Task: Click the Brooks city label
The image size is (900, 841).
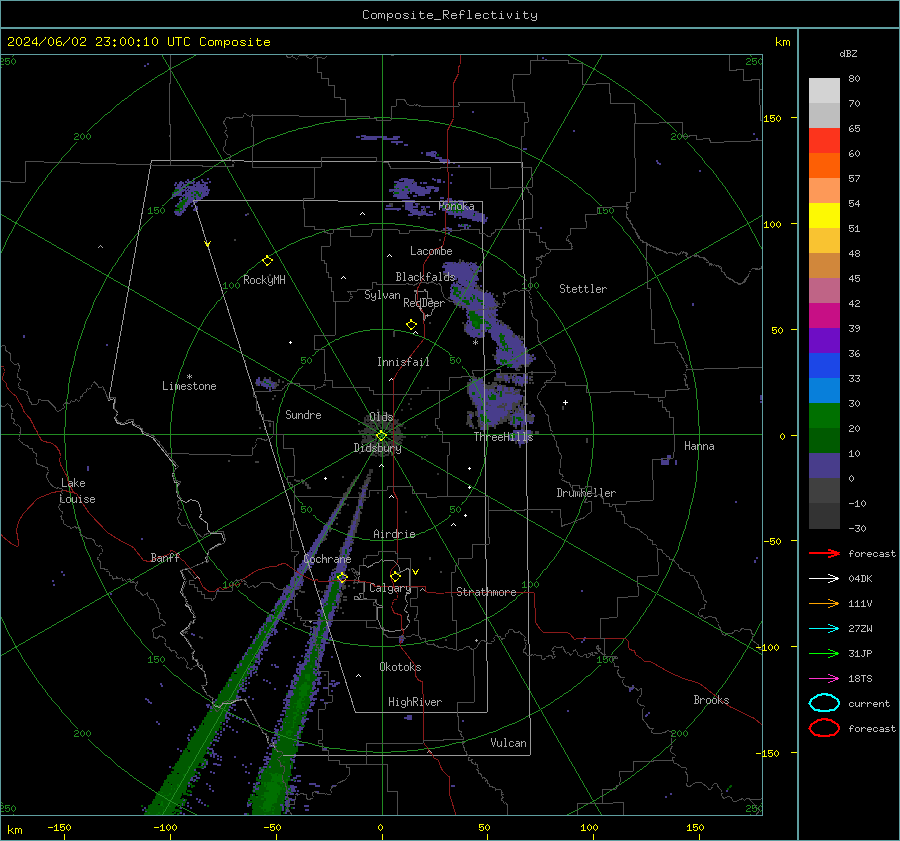Action: pyautogui.click(x=711, y=700)
